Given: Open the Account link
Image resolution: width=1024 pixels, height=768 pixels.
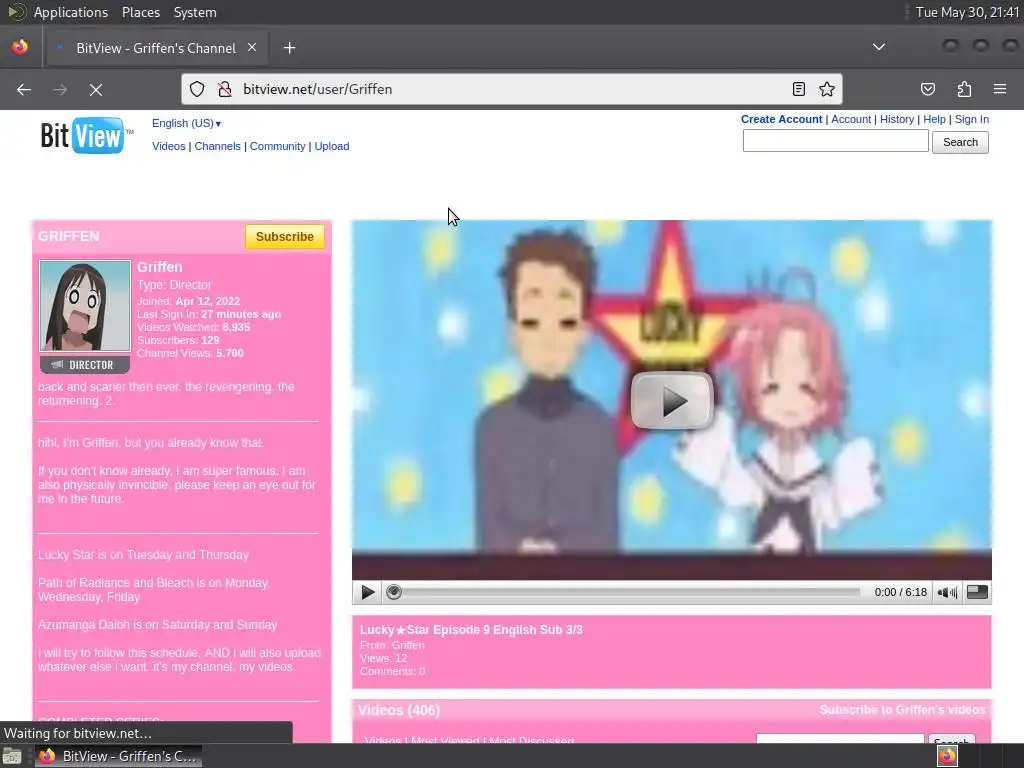Looking at the screenshot, I should point(851,120).
